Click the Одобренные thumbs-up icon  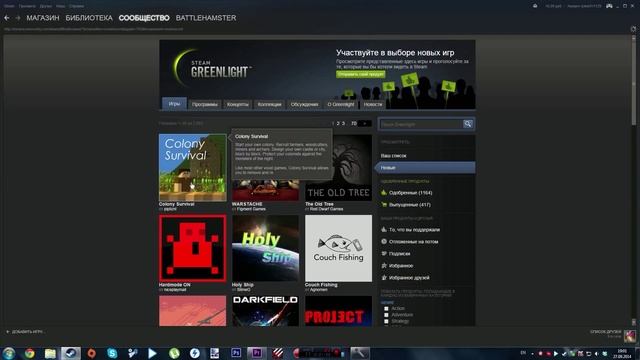pos(384,192)
